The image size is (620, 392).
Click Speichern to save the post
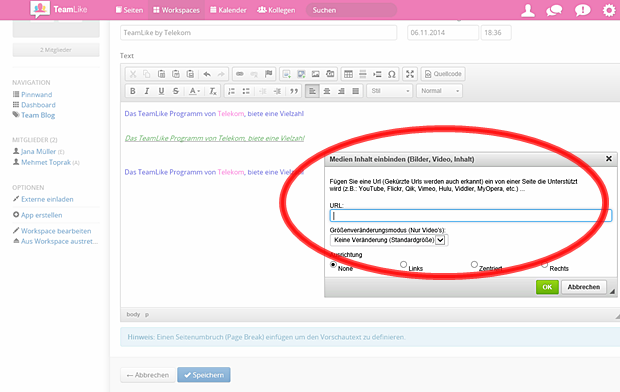point(204,375)
